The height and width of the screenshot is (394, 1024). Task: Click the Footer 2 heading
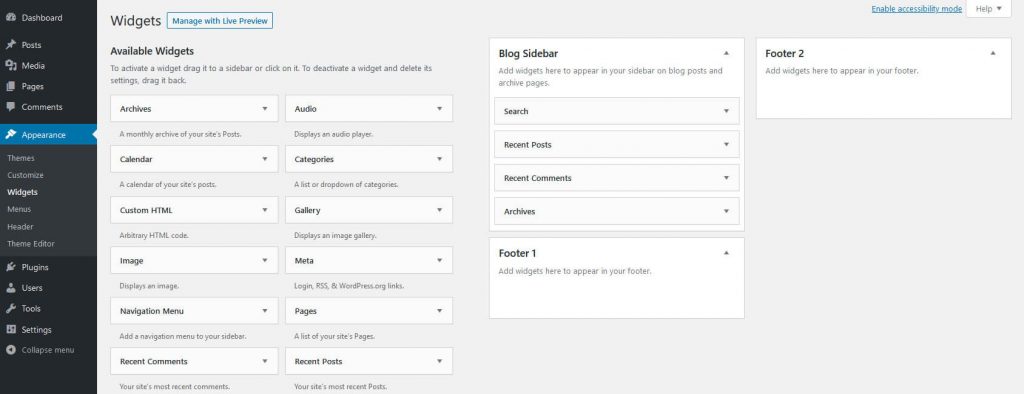[x=784, y=54]
